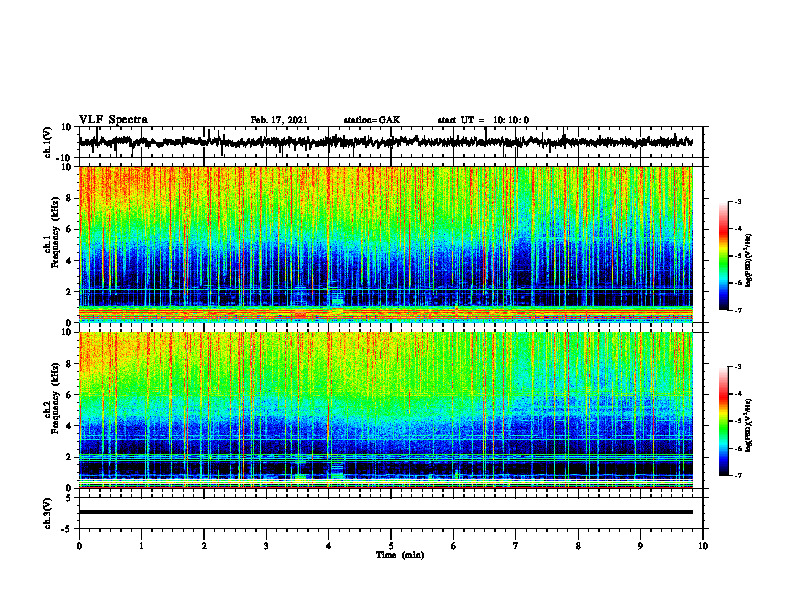Click the "start UT = 10:10:0" label
Screen dimensions: 792x612
(x=483, y=120)
